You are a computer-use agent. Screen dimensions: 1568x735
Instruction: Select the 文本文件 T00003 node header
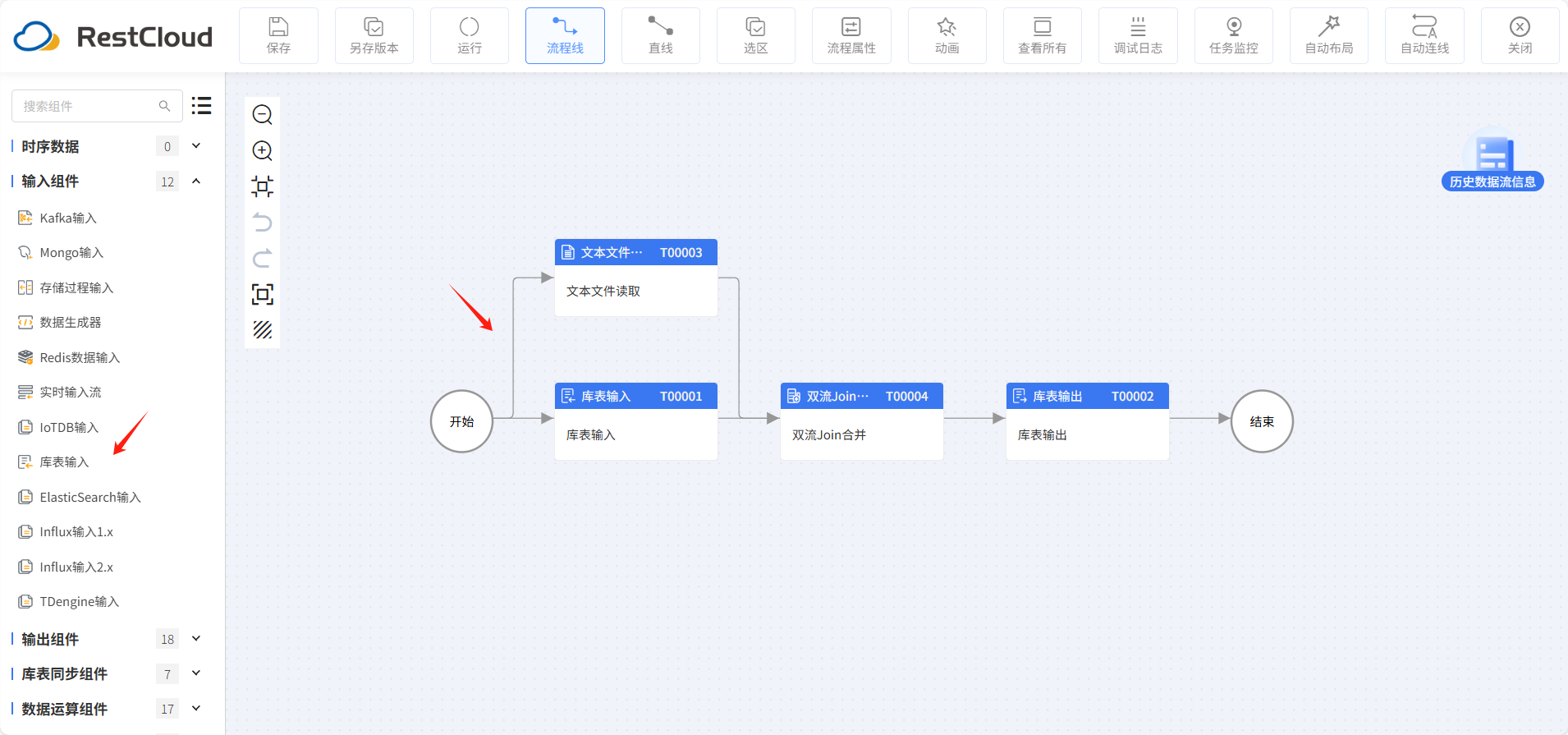click(636, 252)
